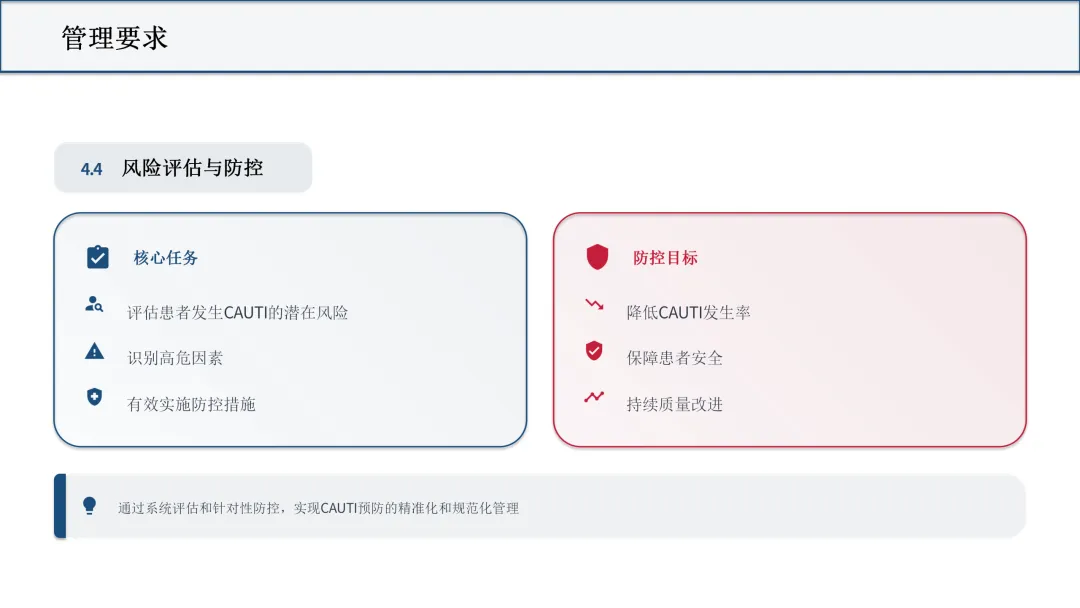Select the text 识别高危因素
This screenshot has height=608, width=1080.
(x=175, y=358)
